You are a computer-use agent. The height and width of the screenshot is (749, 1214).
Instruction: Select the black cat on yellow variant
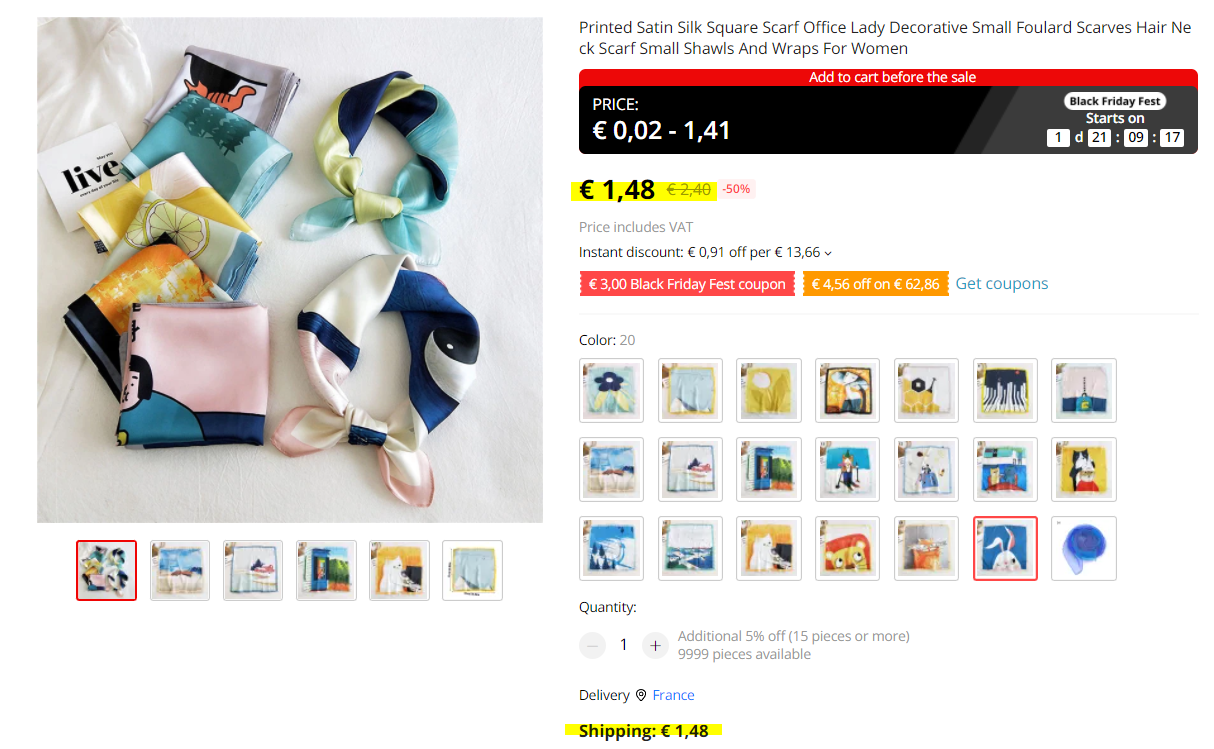[1084, 469]
